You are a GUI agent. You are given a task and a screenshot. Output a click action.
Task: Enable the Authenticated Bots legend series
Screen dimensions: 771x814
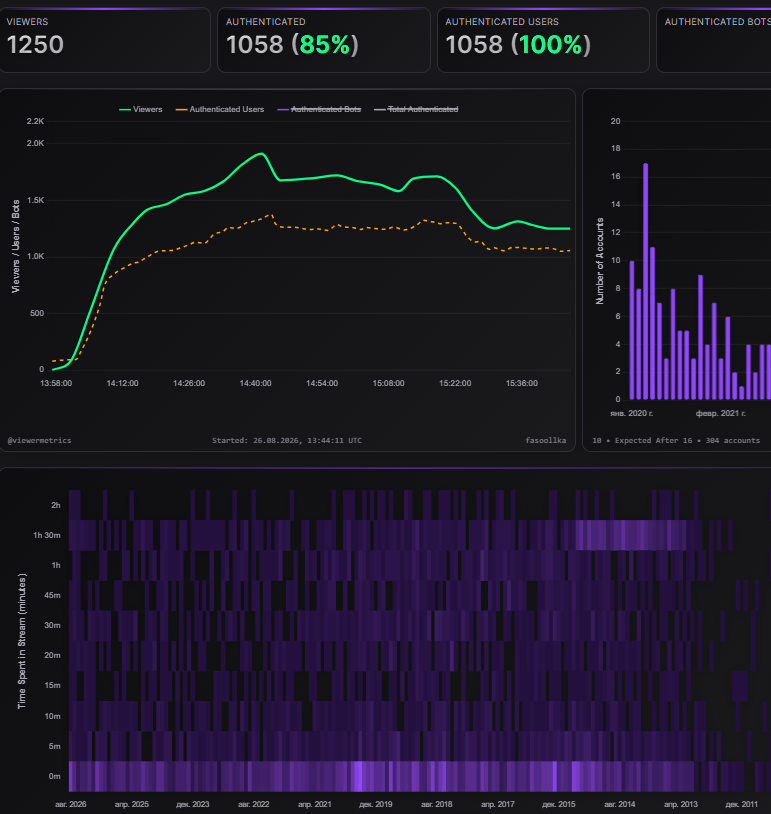click(319, 110)
